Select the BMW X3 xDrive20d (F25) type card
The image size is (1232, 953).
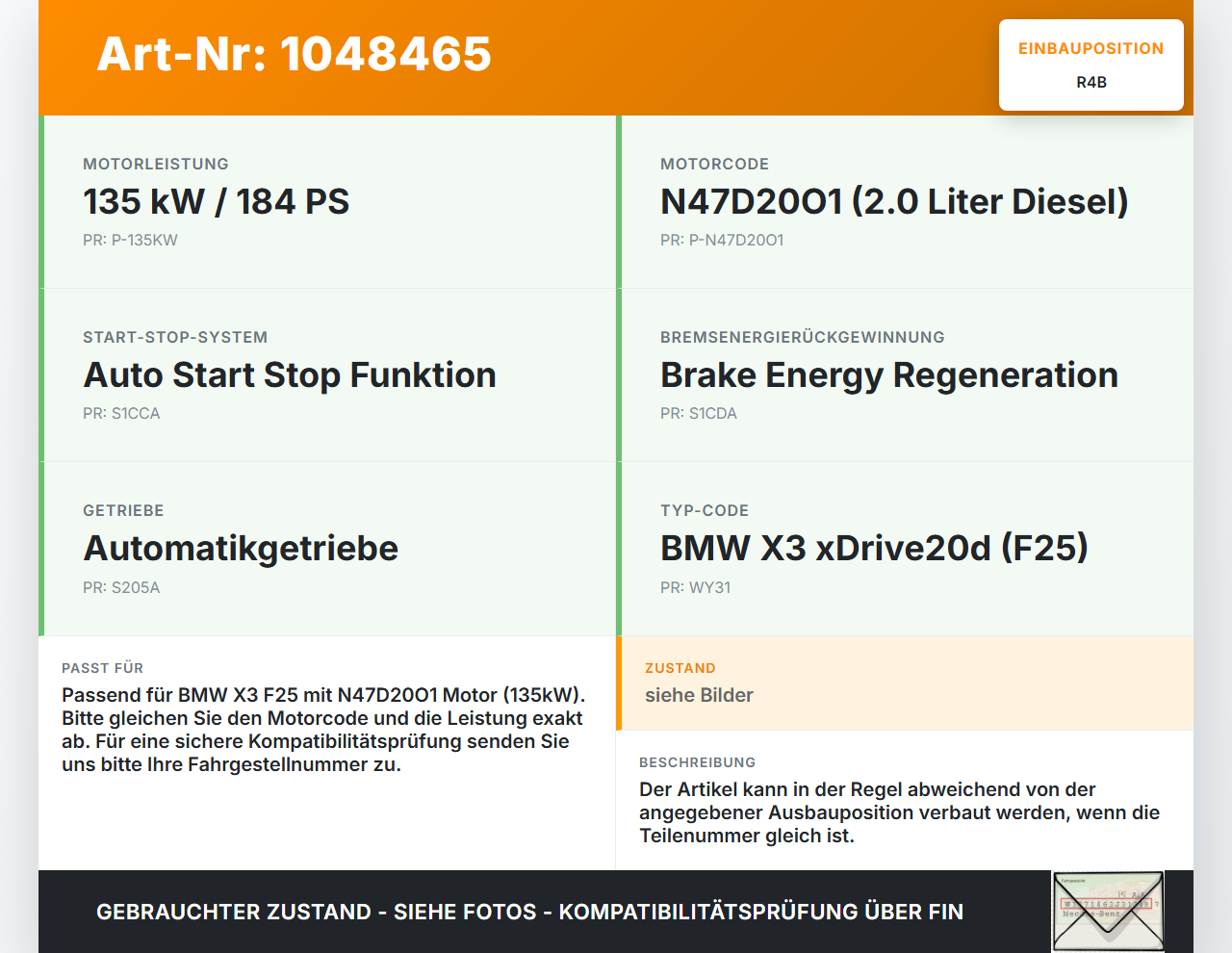click(x=905, y=549)
